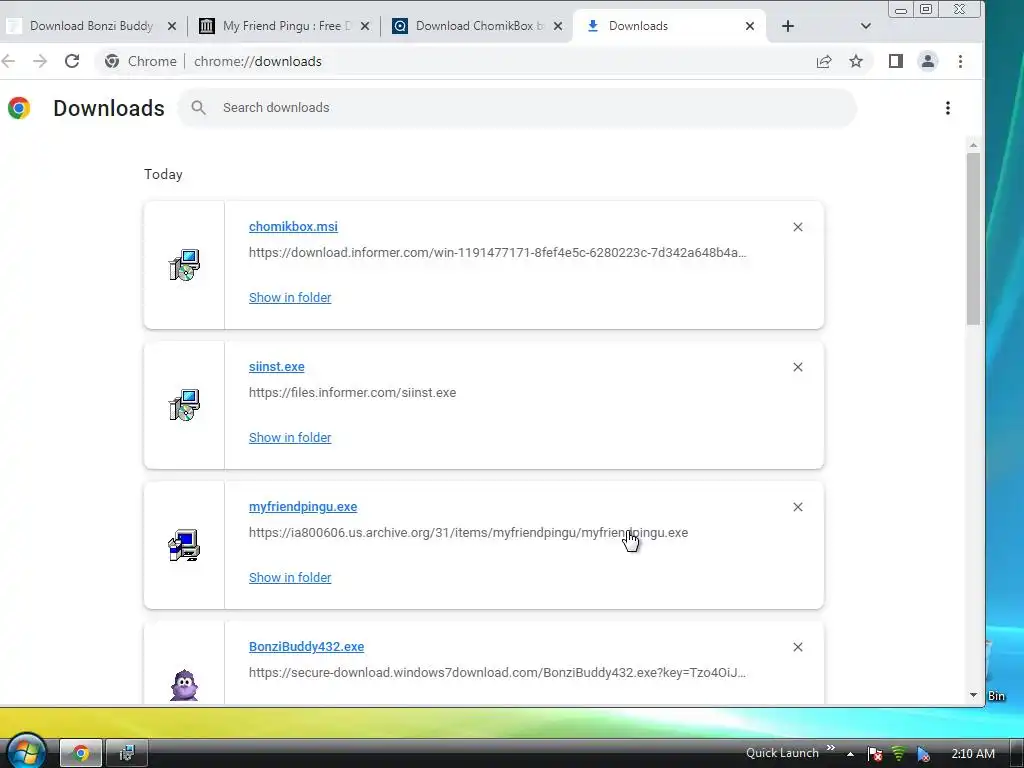1024x768 pixels.
Task: Remove chomikbox.msi from the list
Action: coord(798,227)
